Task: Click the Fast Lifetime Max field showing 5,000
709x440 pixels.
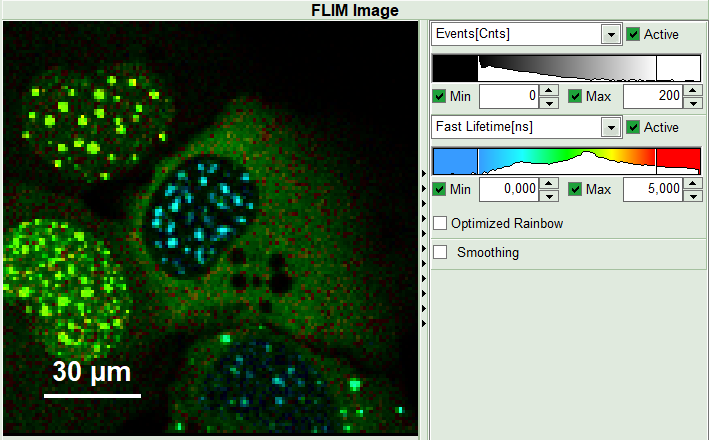Action: click(652, 189)
